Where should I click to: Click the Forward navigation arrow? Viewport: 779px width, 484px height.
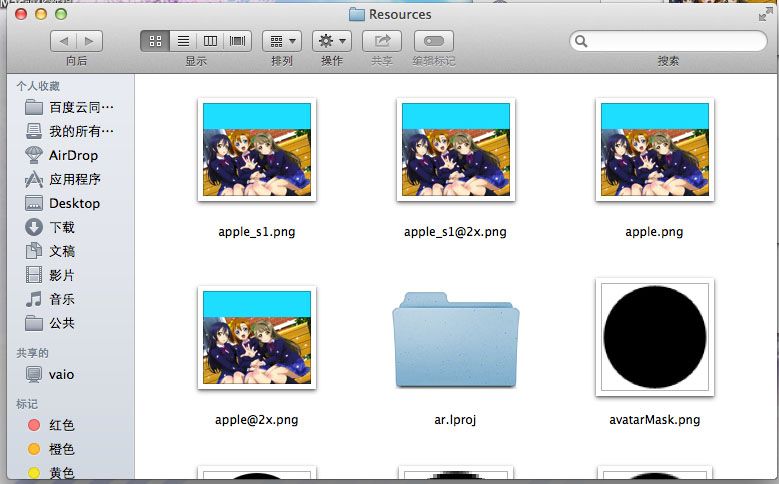tap(89, 41)
